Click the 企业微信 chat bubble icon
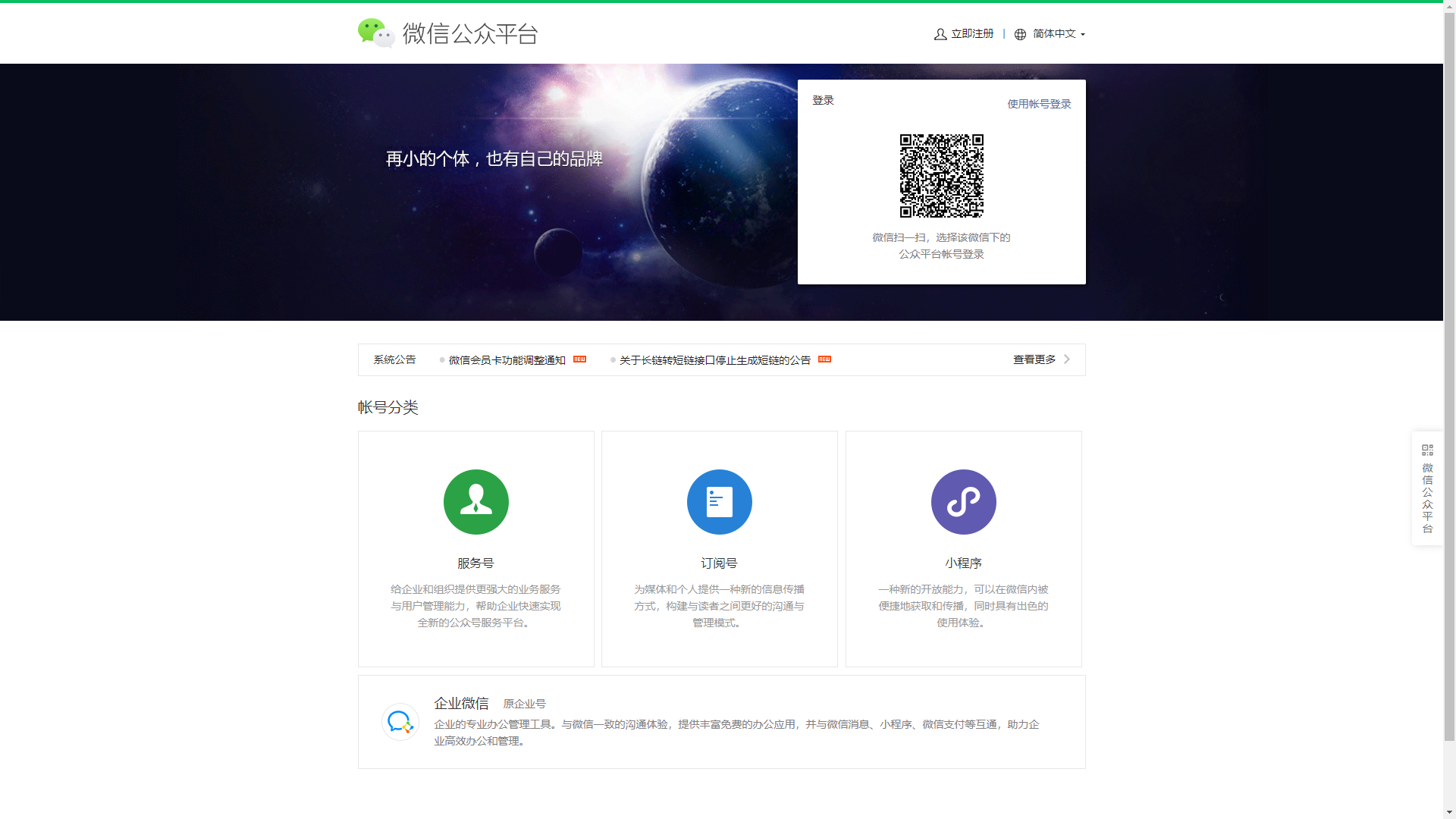The width and height of the screenshot is (1456, 819). coord(400,722)
